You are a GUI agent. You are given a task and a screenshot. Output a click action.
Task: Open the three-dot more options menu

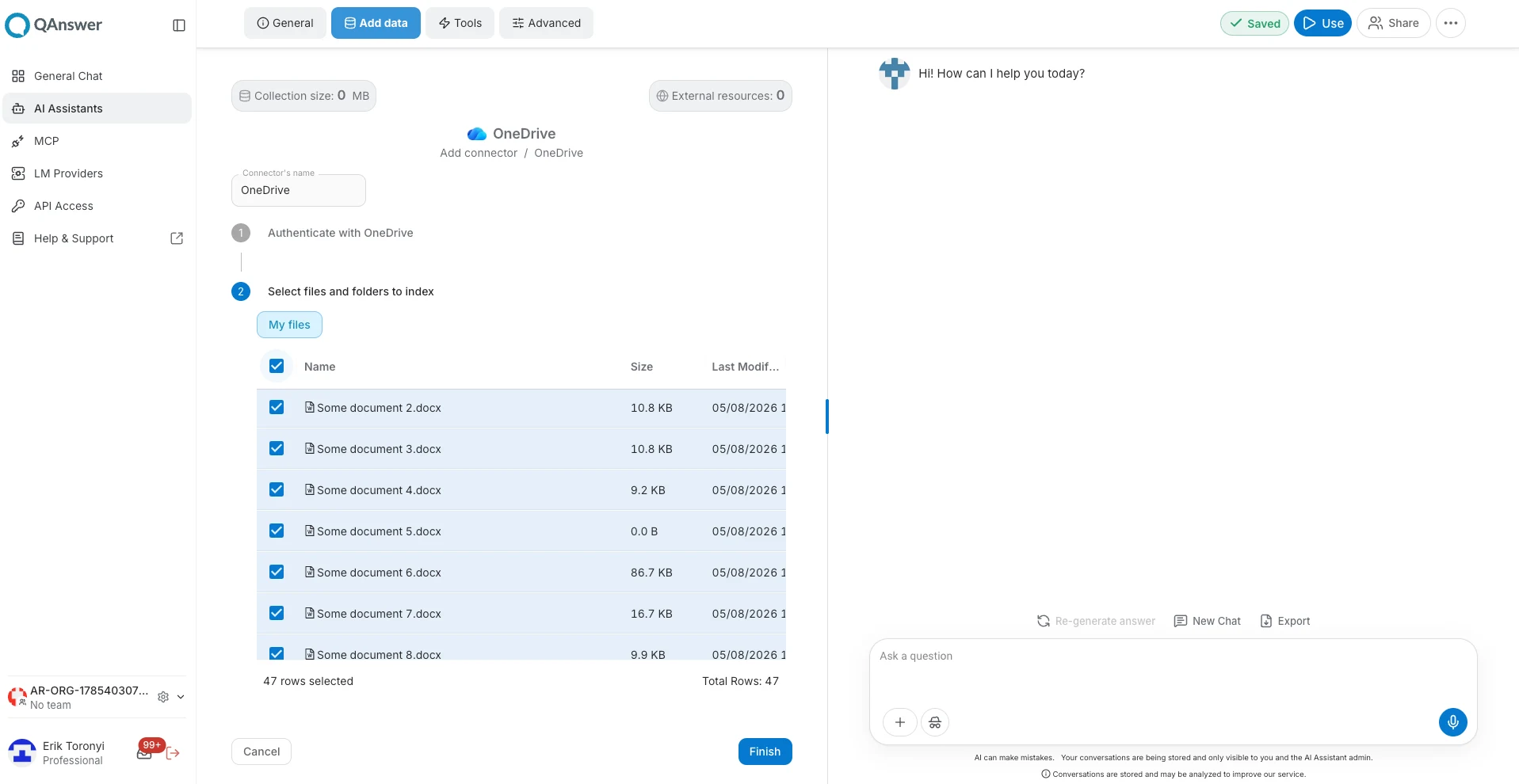(1450, 23)
